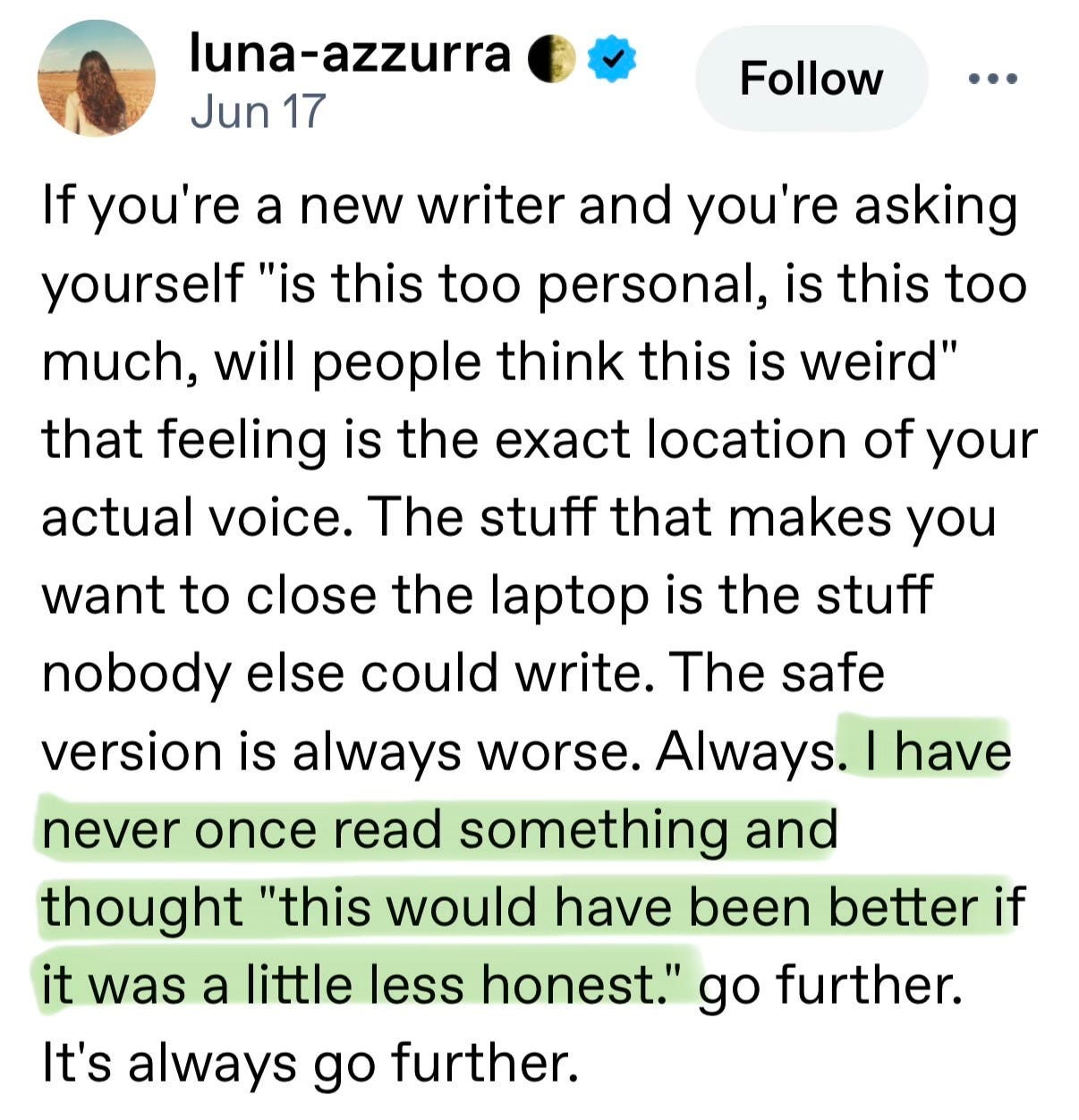Click the blue verified checkmark badge
Viewport: 1079px width, 1120px height.
612,59
